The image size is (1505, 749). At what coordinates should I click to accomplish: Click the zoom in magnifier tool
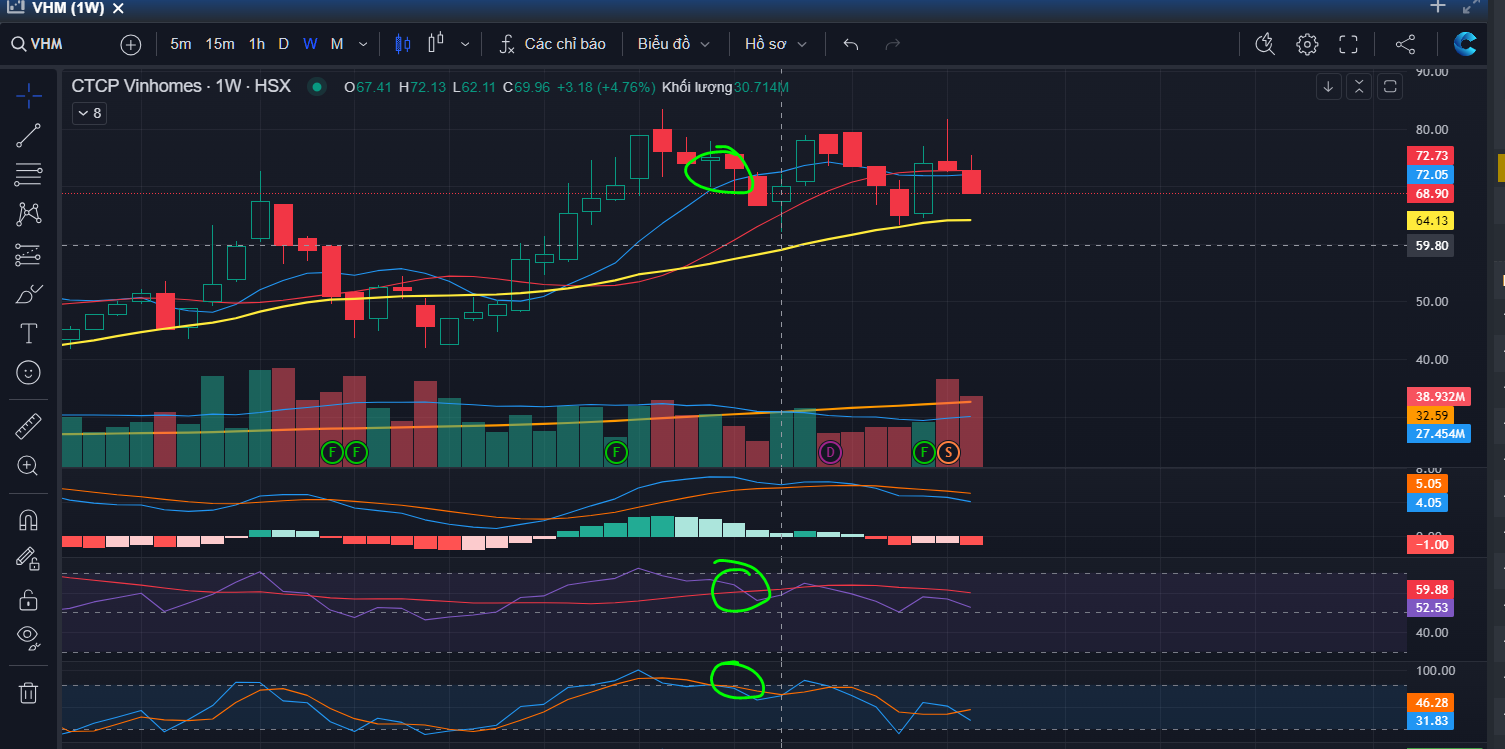(x=28, y=466)
